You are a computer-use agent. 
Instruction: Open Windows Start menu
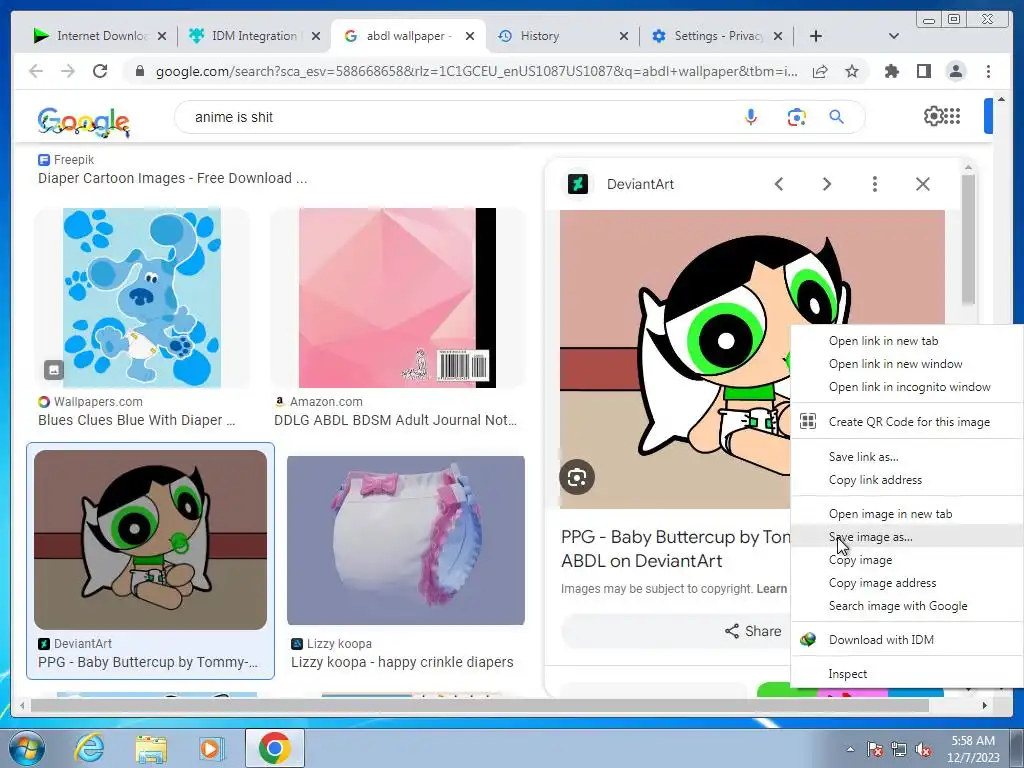[25, 748]
